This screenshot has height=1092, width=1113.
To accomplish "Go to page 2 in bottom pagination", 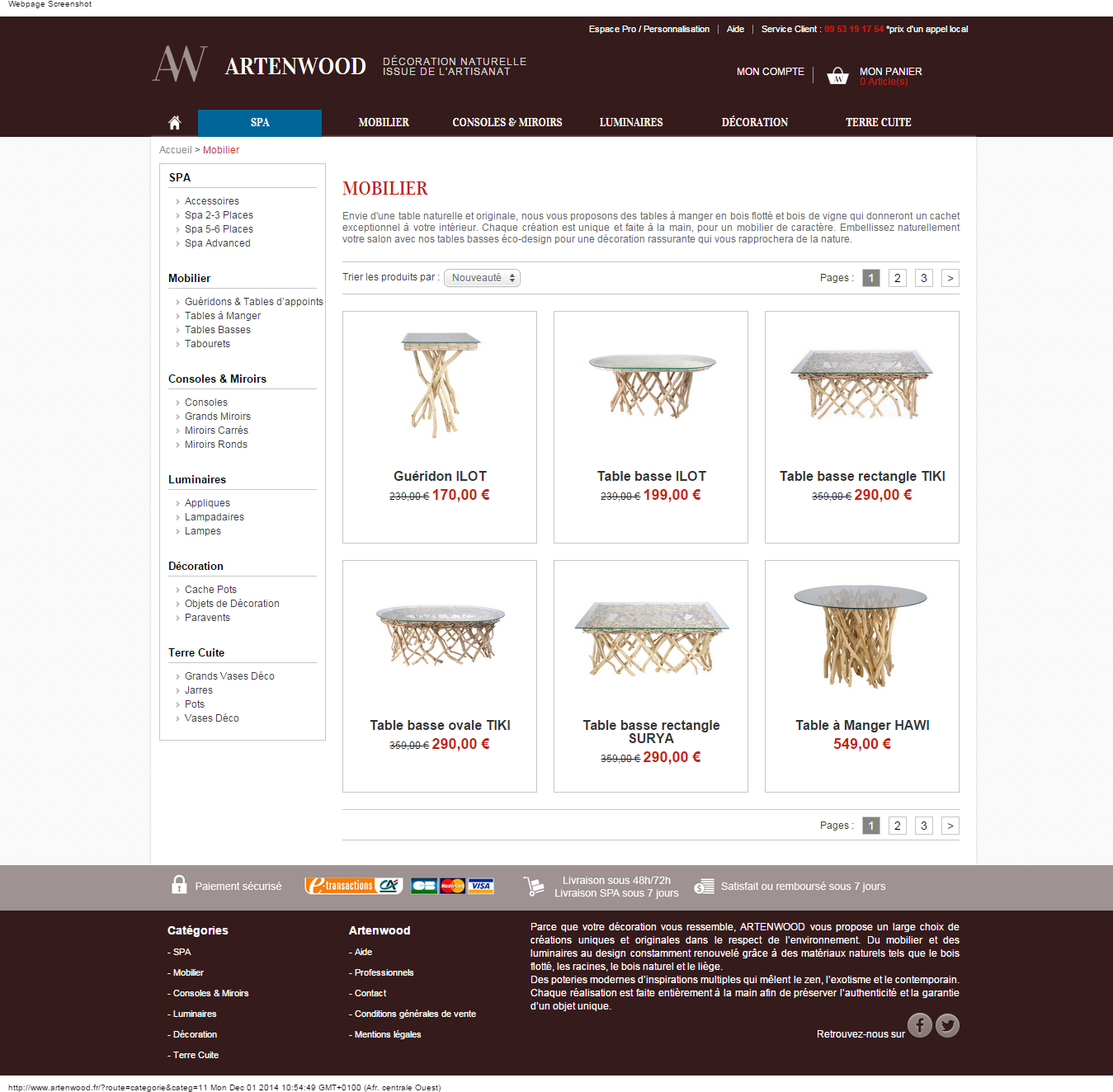I will 898,826.
